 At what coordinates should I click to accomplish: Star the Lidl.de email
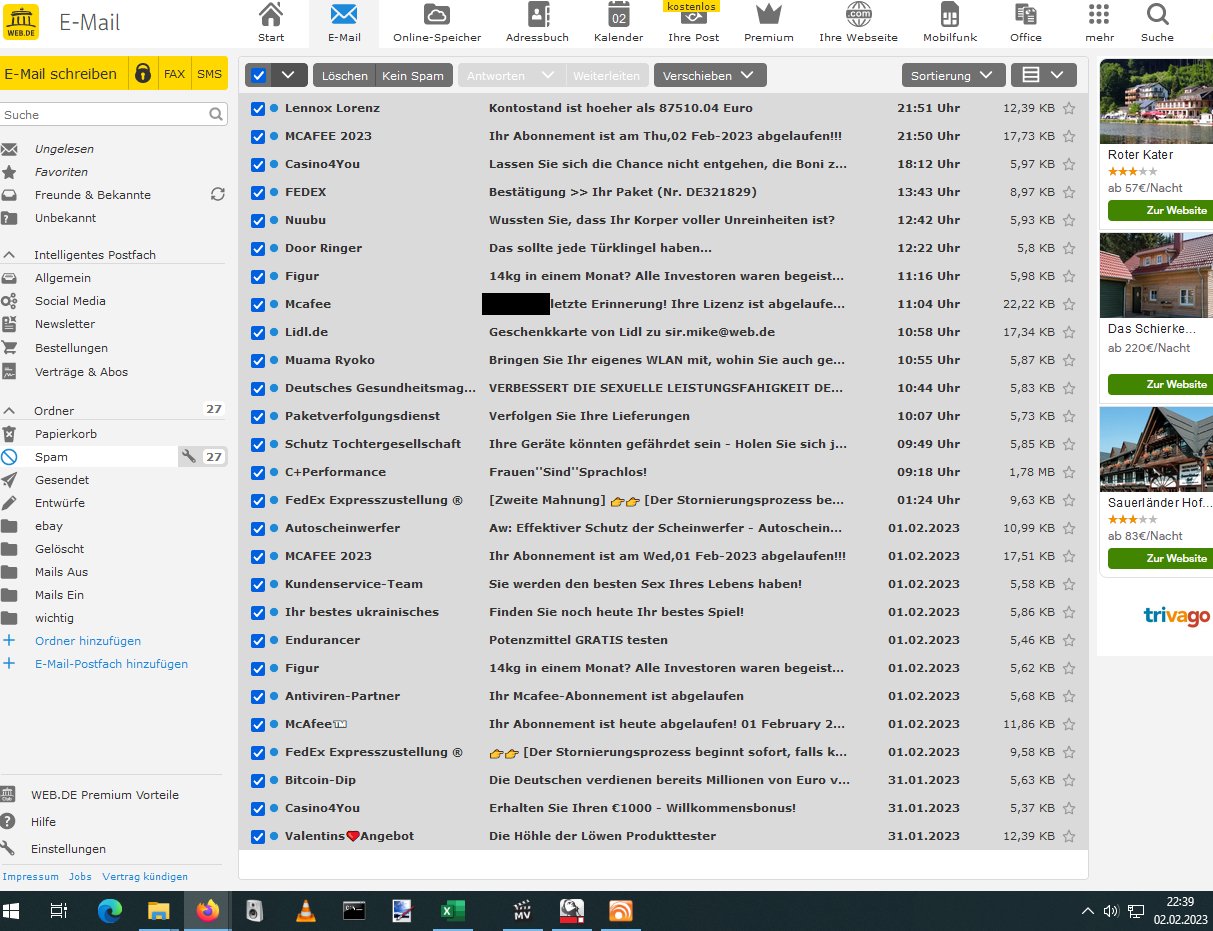(x=1069, y=332)
